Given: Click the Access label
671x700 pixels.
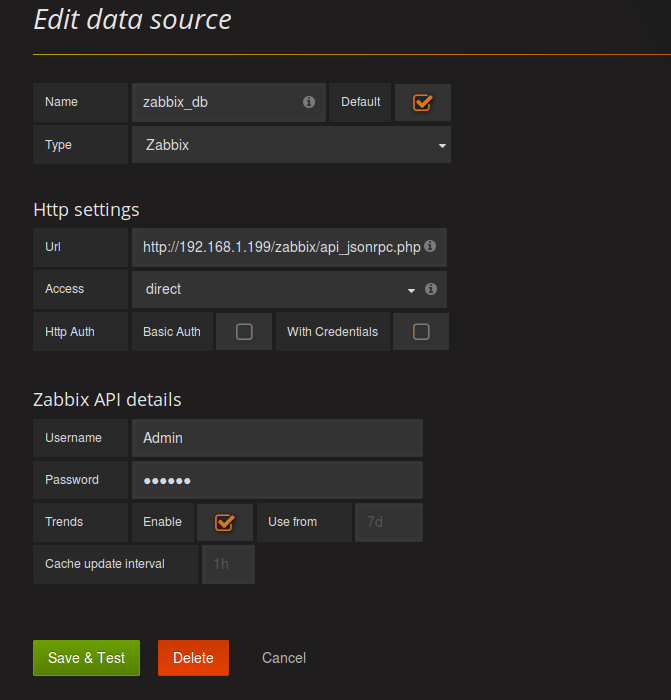Looking at the screenshot, I should point(64,289).
